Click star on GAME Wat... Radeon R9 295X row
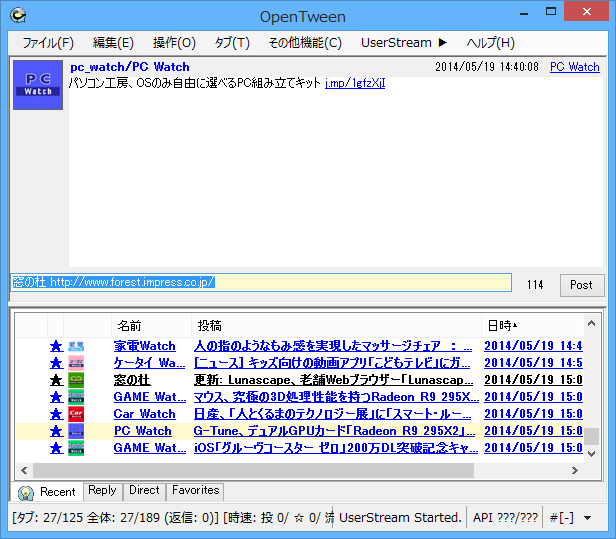Viewport: 616px width, 539px height. point(56,397)
